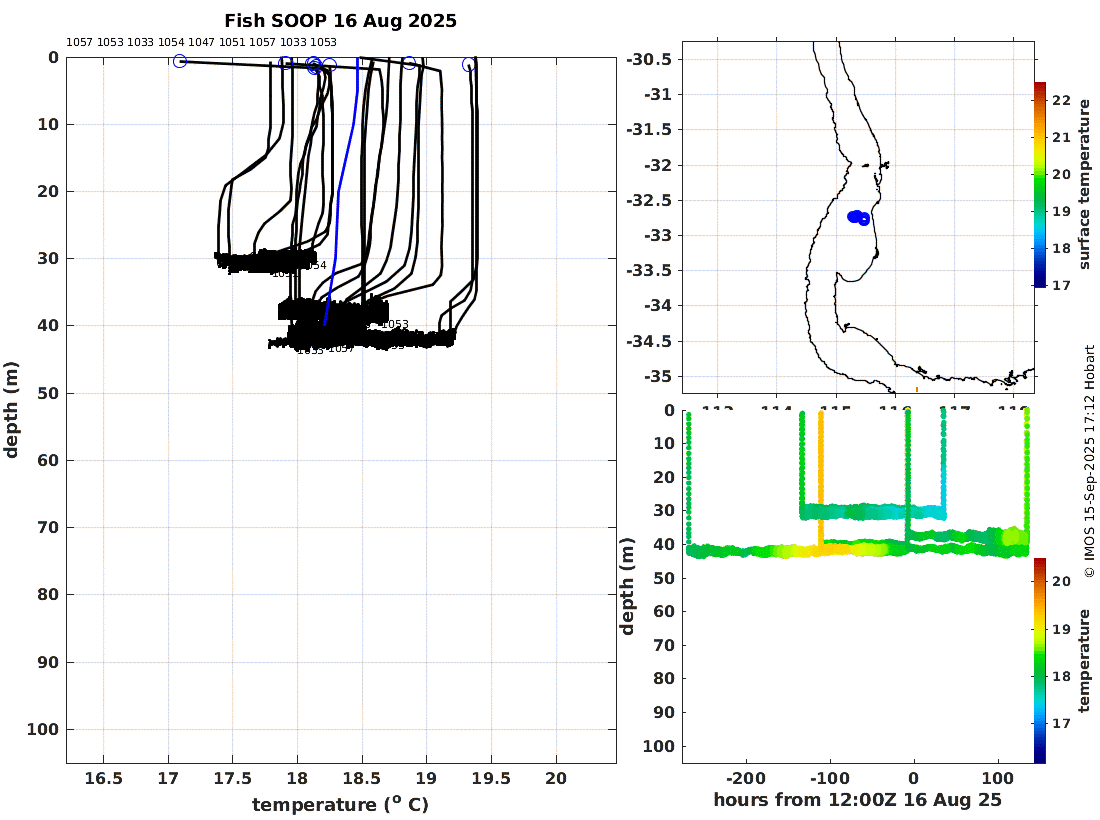Image resolution: width=1100 pixels, height=820 pixels.
Task: Click the -35 latitude label on the map
Action: click(x=658, y=376)
